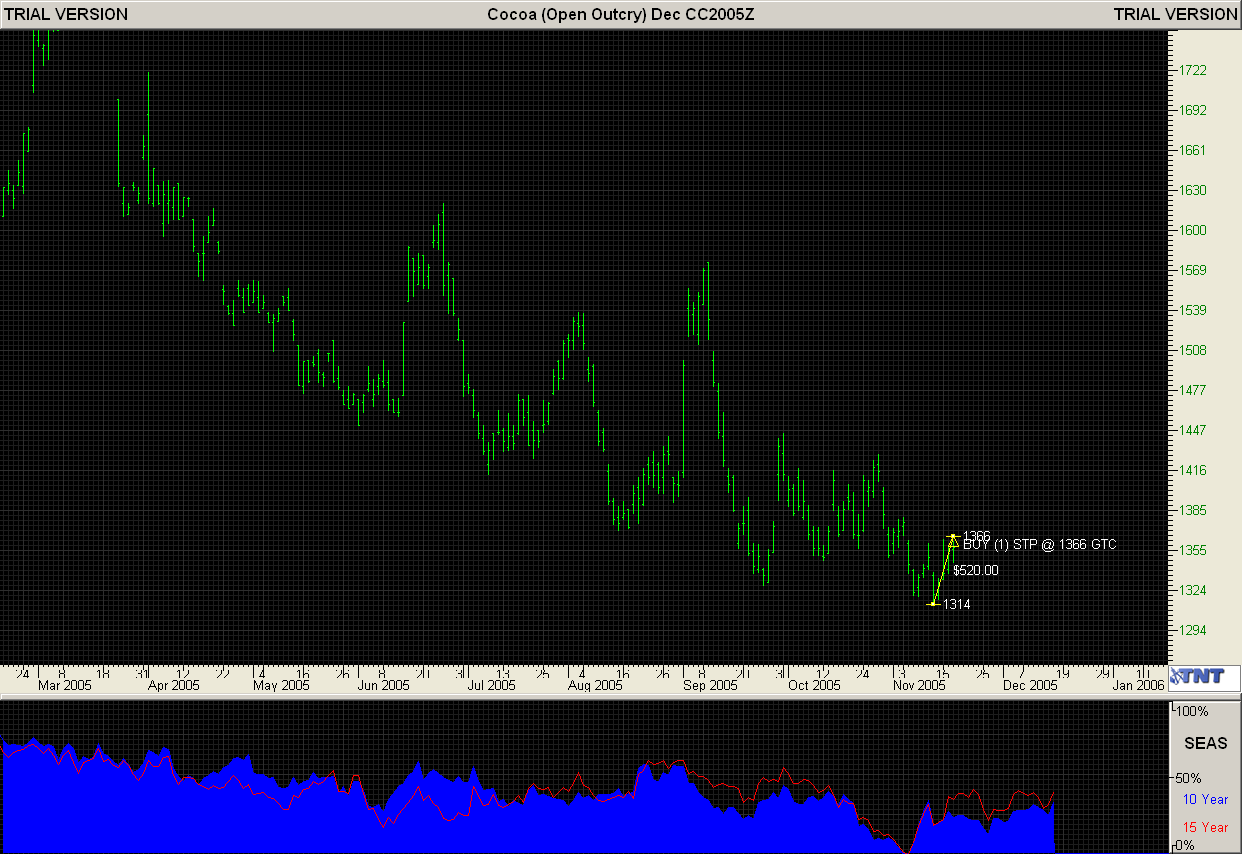The height and width of the screenshot is (854, 1242).
Task: Click the yellow buy stop triangle marker
Action: click(x=953, y=543)
